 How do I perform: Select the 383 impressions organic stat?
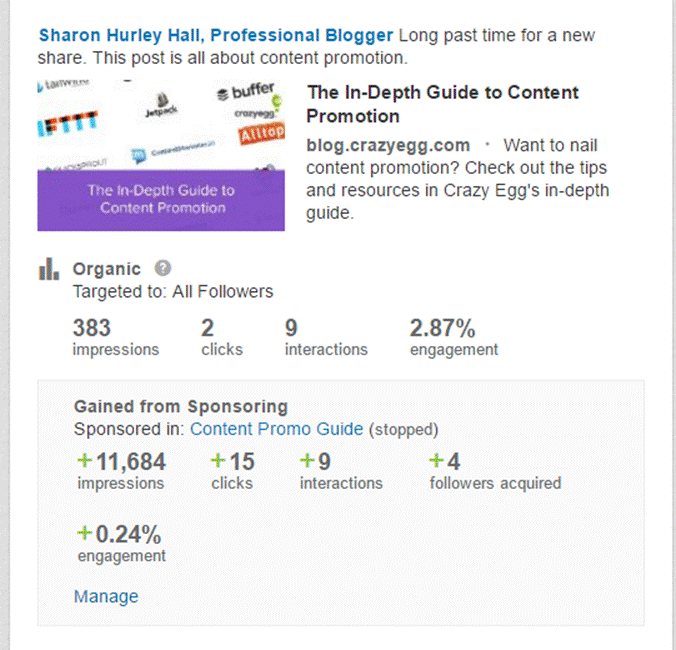click(92, 328)
